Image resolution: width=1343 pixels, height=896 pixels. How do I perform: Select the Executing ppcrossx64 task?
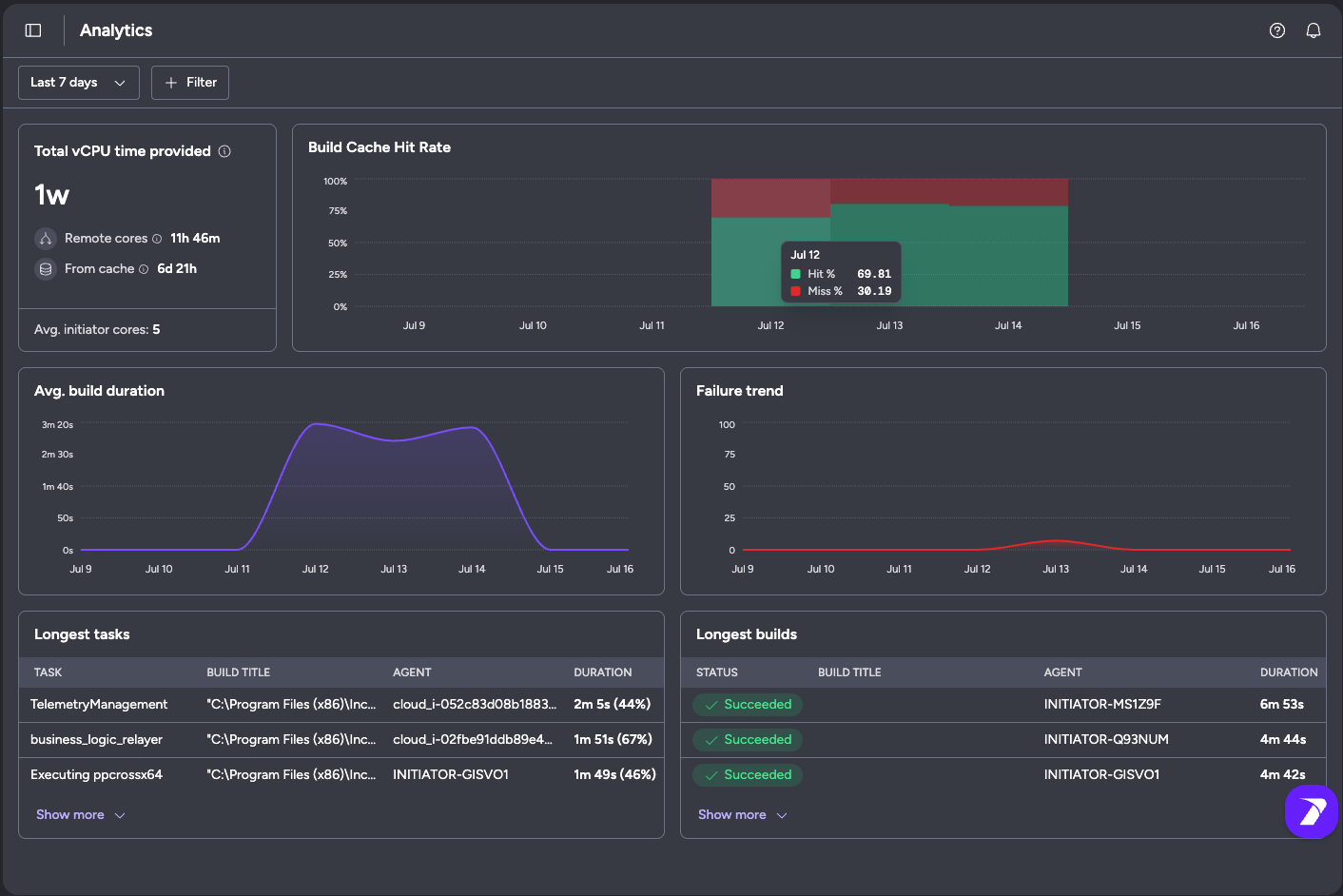pyautogui.click(x=96, y=775)
